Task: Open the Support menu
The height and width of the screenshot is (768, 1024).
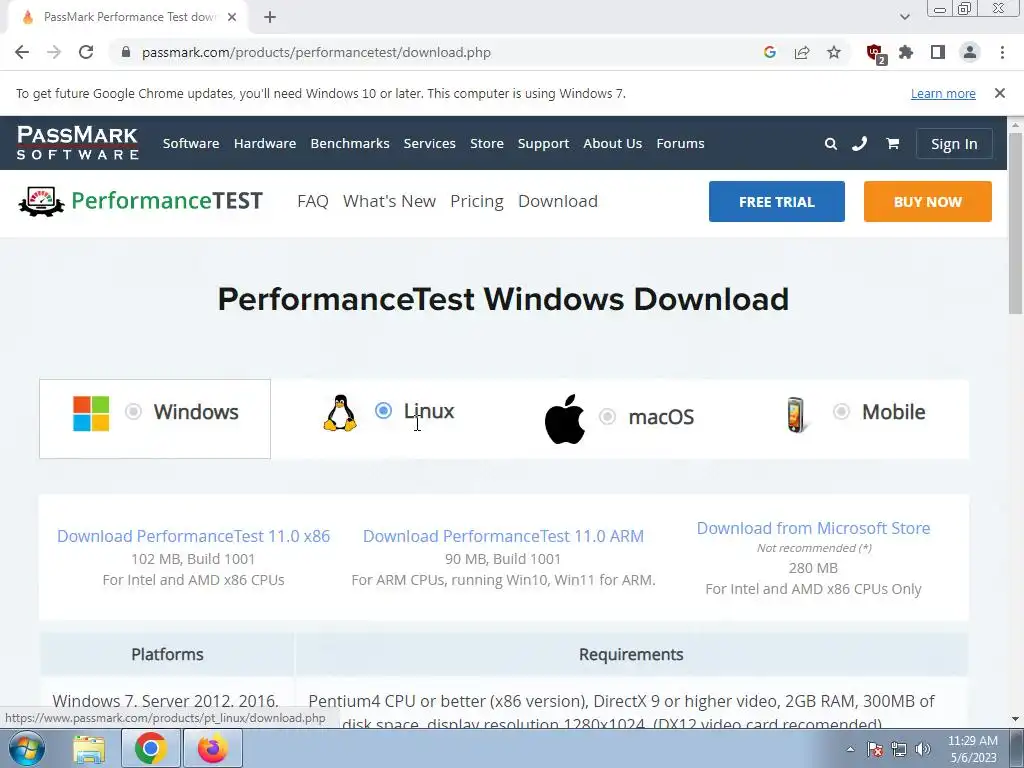Action: (543, 143)
